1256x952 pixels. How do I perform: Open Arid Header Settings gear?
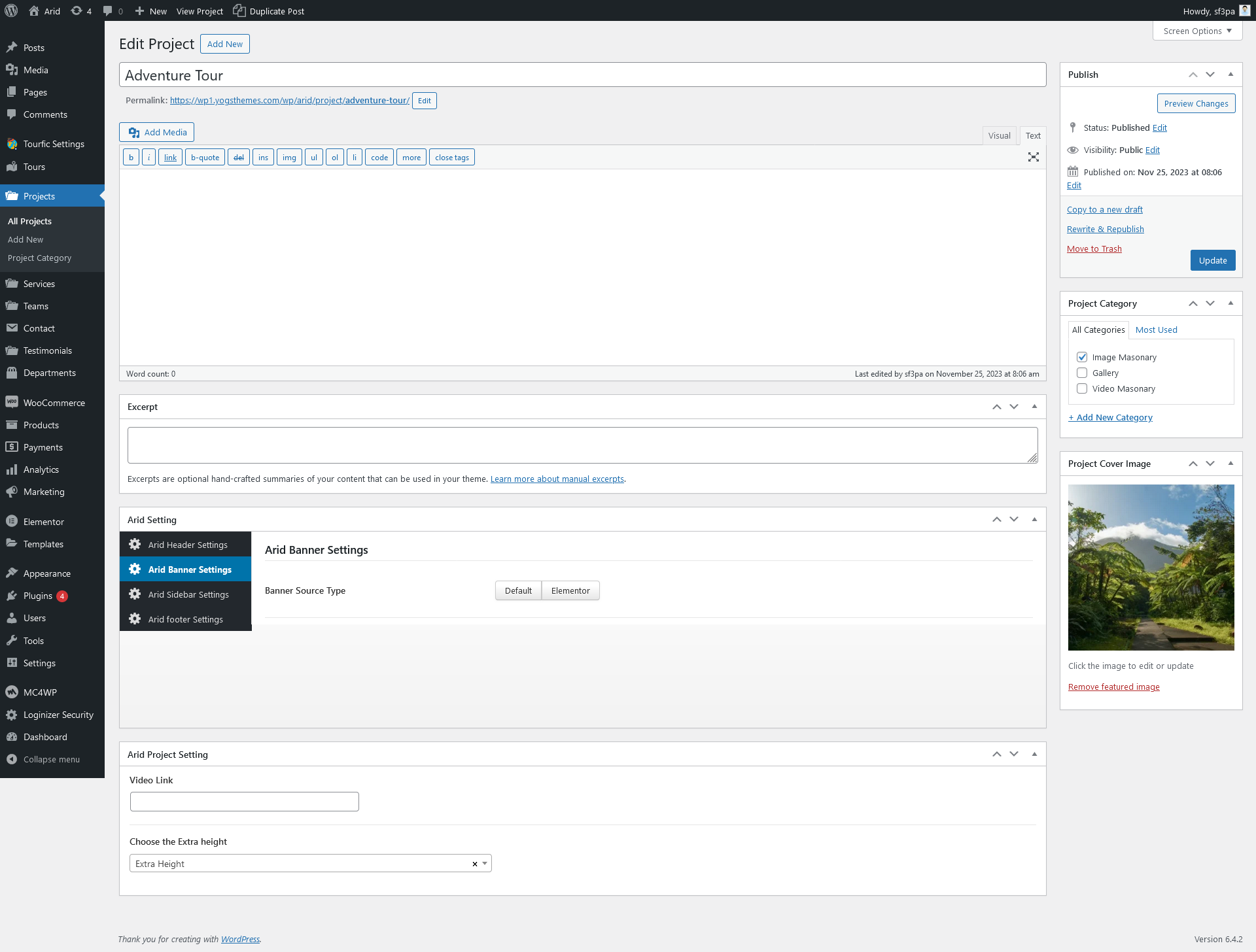pos(135,545)
